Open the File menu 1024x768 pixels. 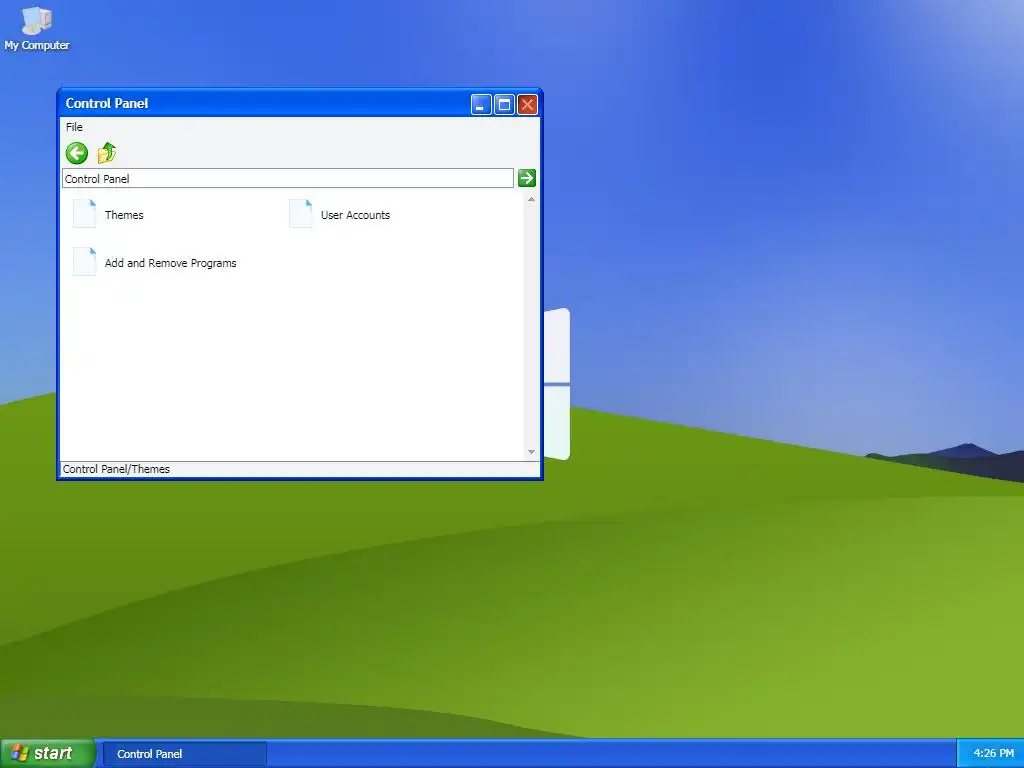tap(74, 127)
